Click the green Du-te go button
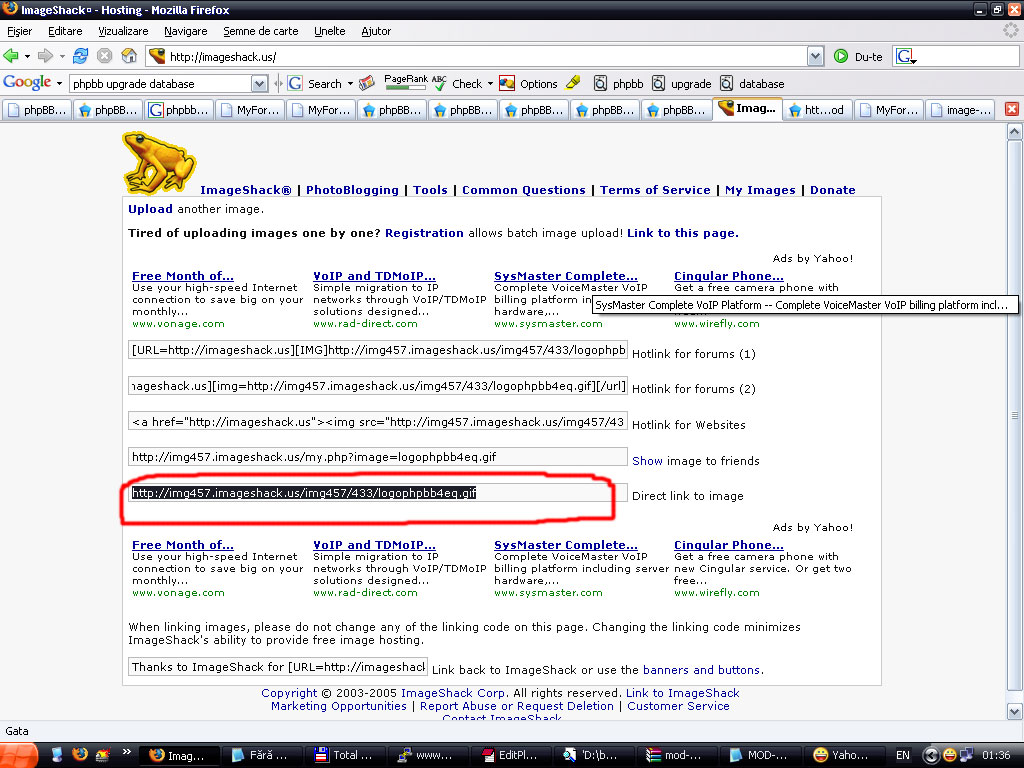Viewport: 1024px width, 768px height. point(857,57)
